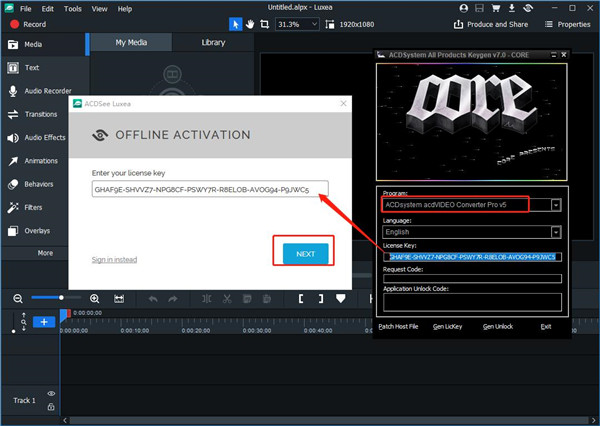This screenshot has width=600, height=426.
Task: Click Patch Host File in keygen
Action: [x=398, y=326]
